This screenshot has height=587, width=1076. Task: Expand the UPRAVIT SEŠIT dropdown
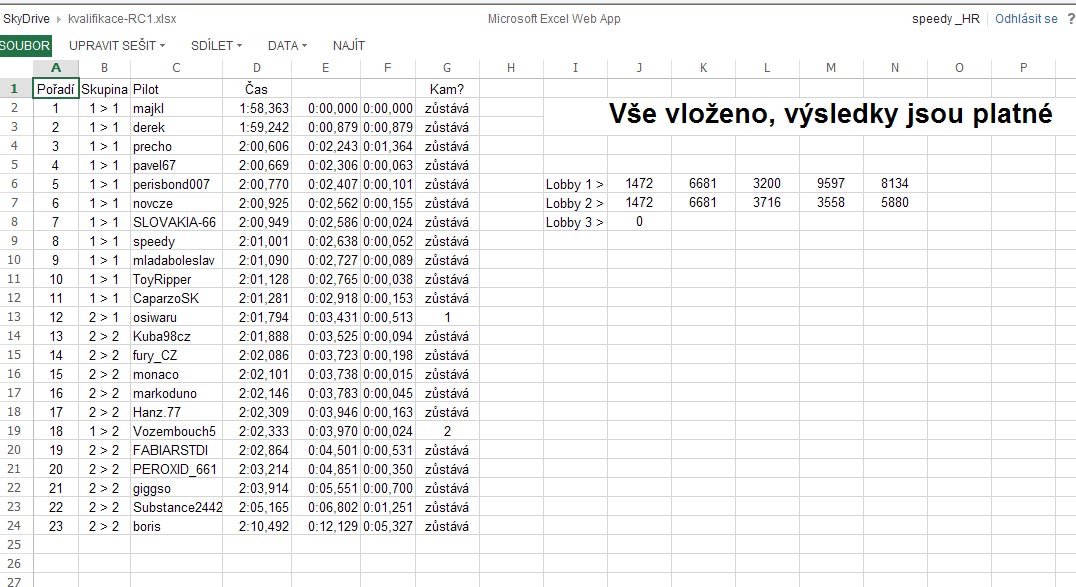point(116,45)
